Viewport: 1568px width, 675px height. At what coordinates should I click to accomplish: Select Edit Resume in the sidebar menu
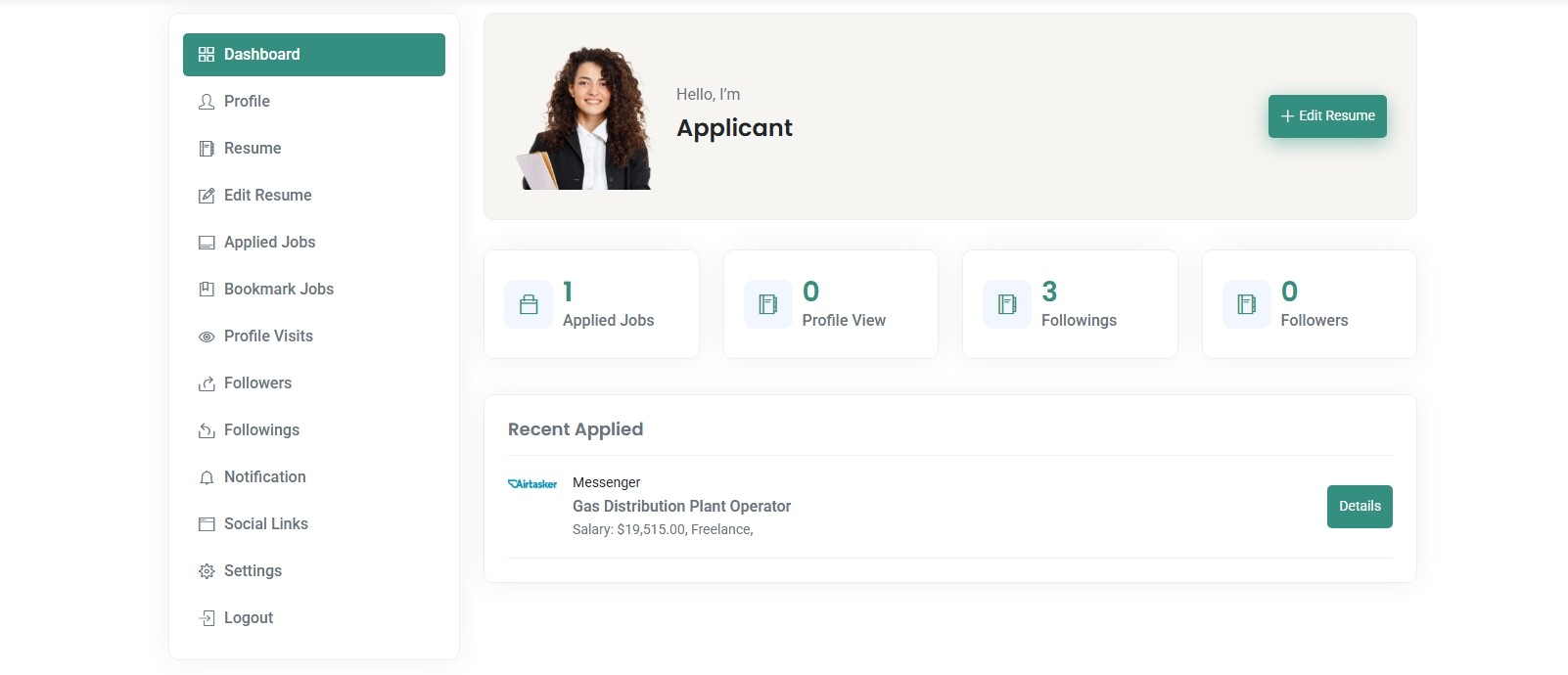pyautogui.click(x=314, y=196)
